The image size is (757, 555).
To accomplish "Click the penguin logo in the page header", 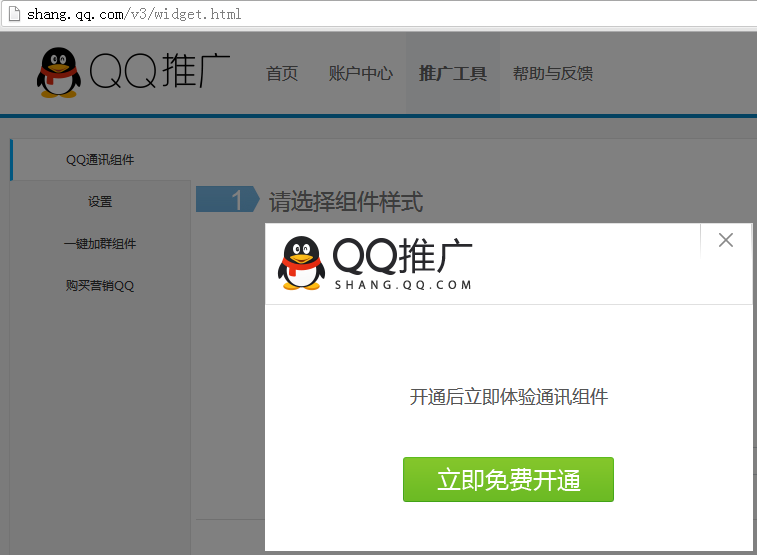I will point(59,72).
